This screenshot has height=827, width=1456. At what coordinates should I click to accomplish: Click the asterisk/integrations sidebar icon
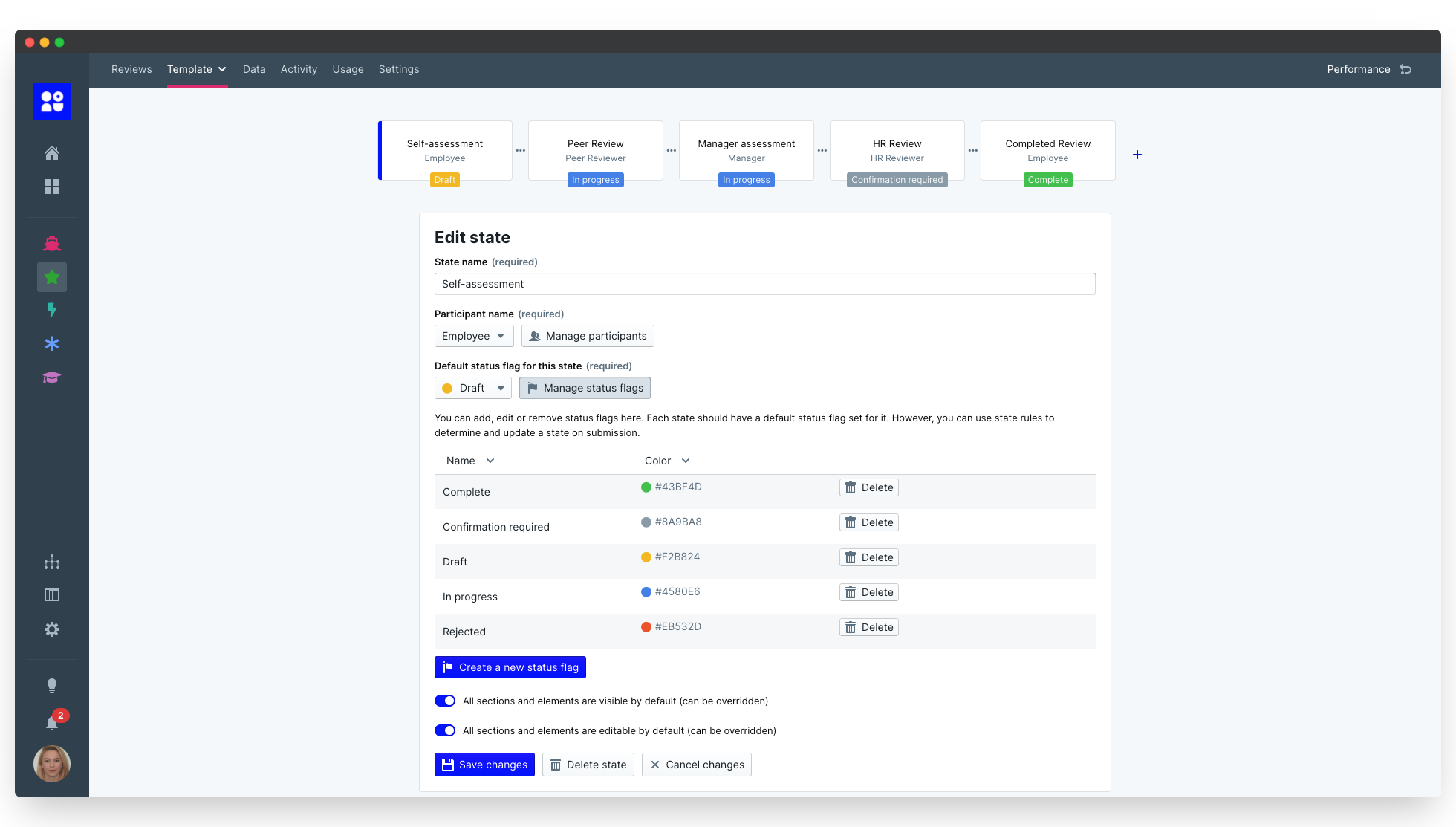pyautogui.click(x=52, y=344)
